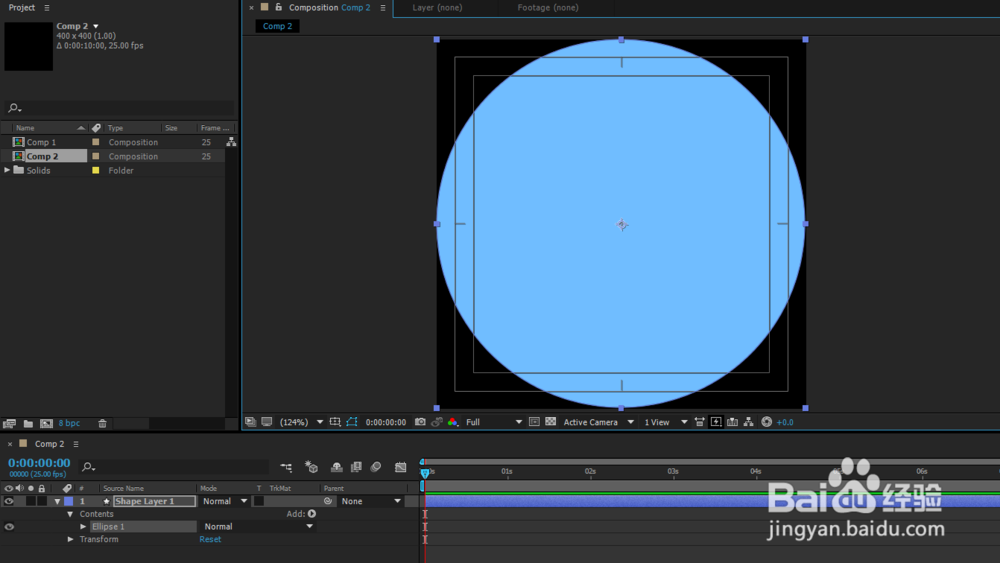Toggle Hide Shy Layers icon
1000x563 pixels.
(x=336, y=467)
